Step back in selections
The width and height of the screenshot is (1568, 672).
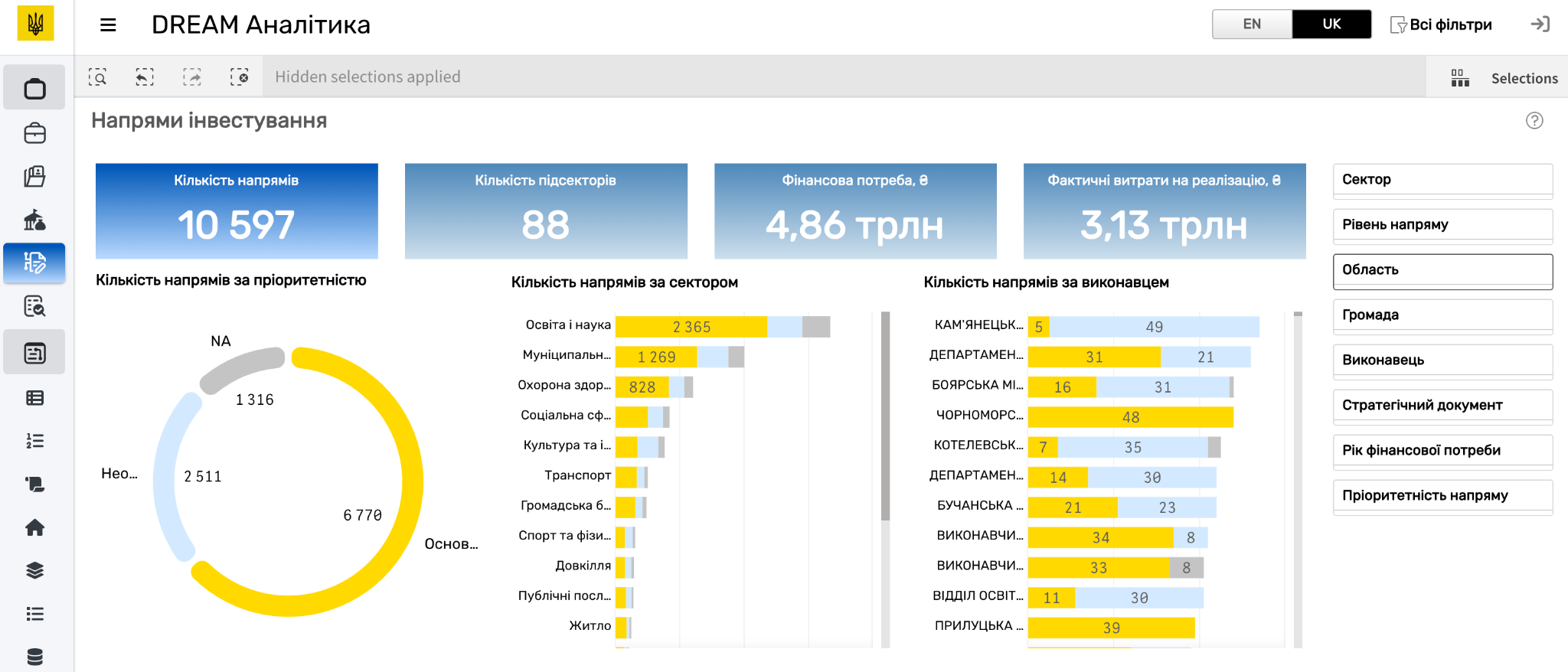(145, 77)
